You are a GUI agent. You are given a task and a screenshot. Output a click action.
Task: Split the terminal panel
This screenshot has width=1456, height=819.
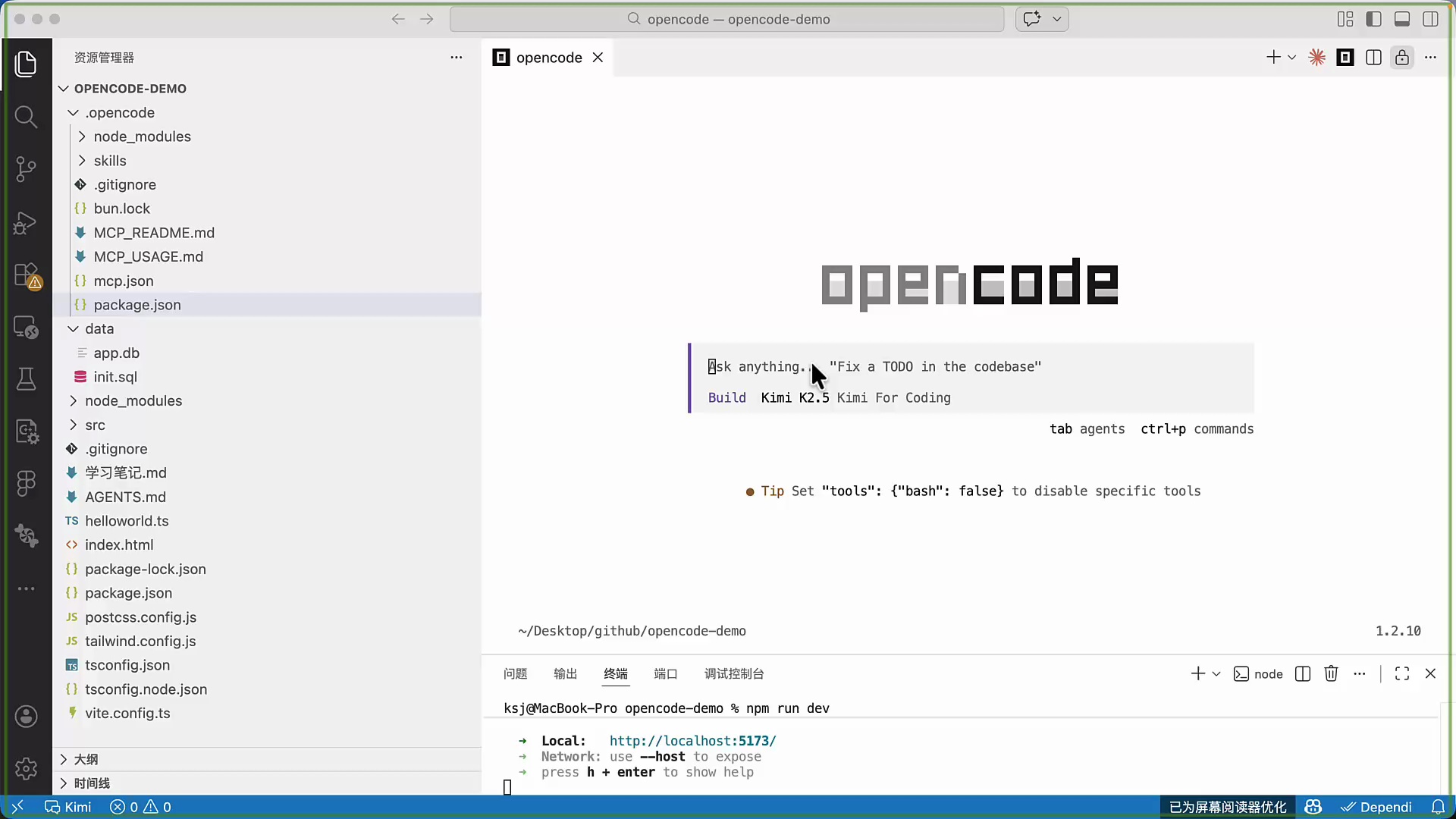pyautogui.click(x=1303, y=673)
